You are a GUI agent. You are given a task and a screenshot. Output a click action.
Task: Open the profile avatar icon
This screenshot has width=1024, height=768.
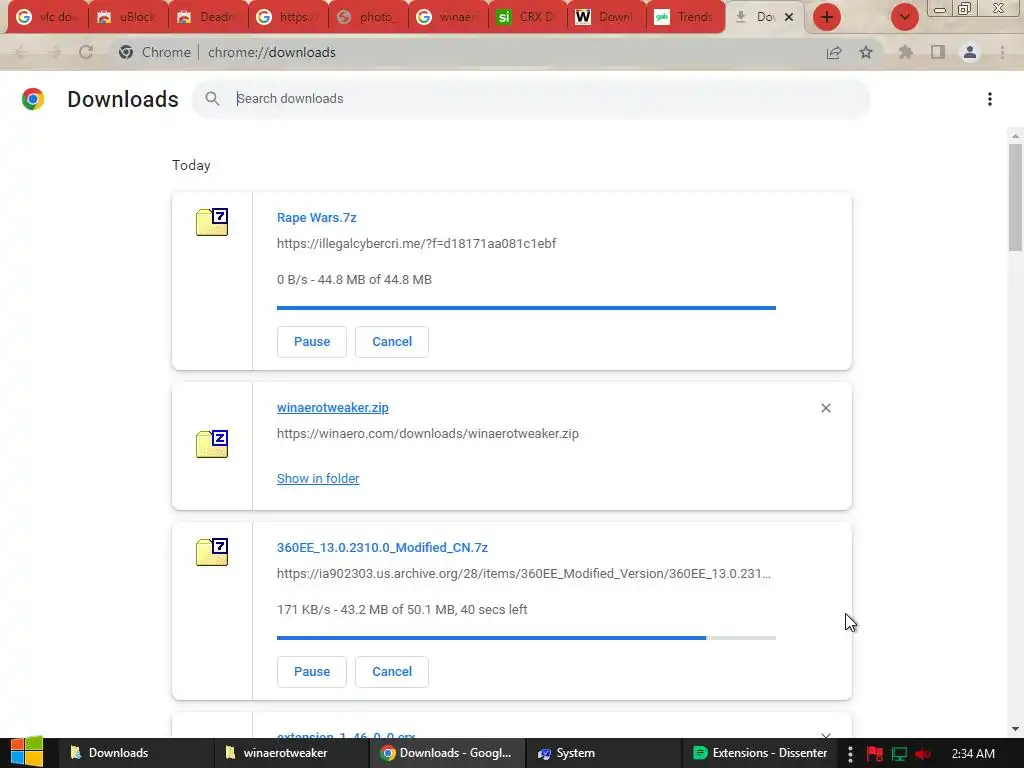point(970,52)
